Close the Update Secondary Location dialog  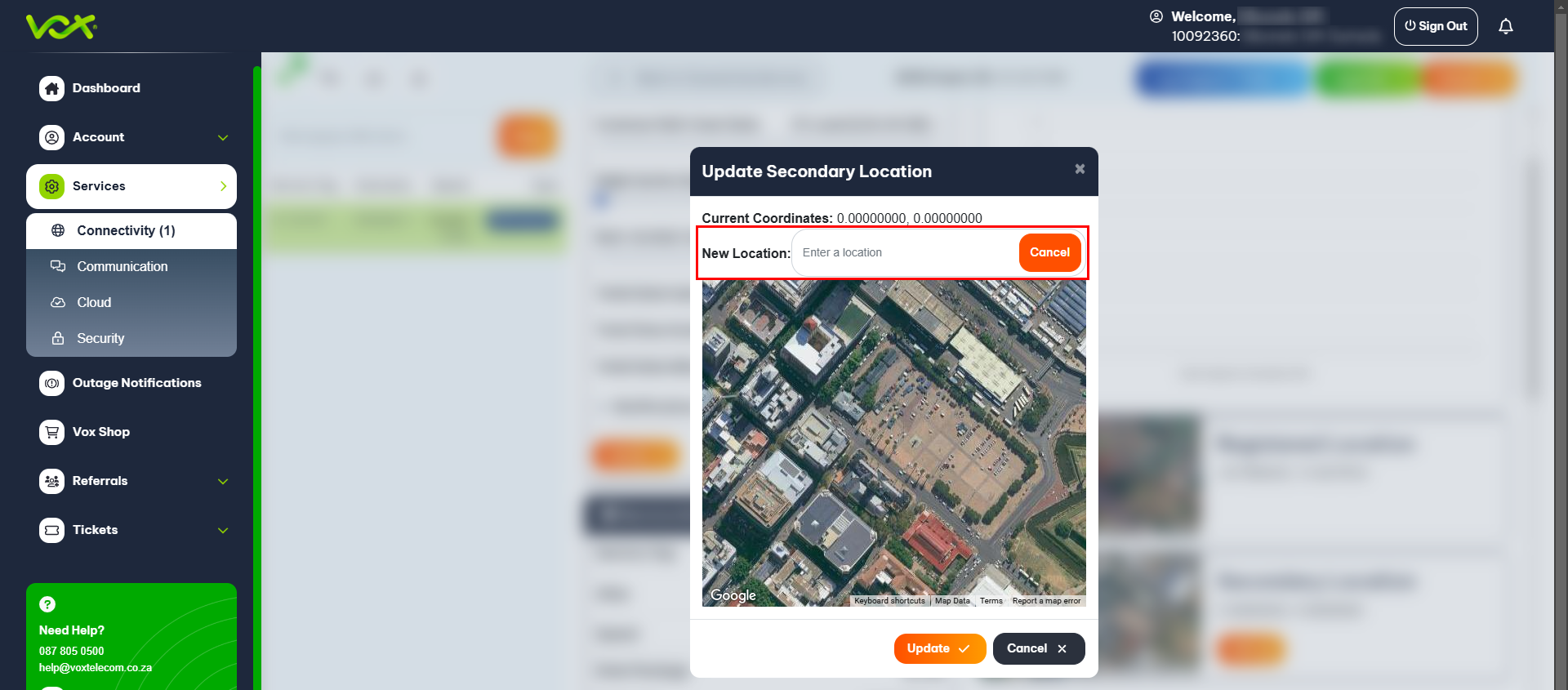(1080, 169)
